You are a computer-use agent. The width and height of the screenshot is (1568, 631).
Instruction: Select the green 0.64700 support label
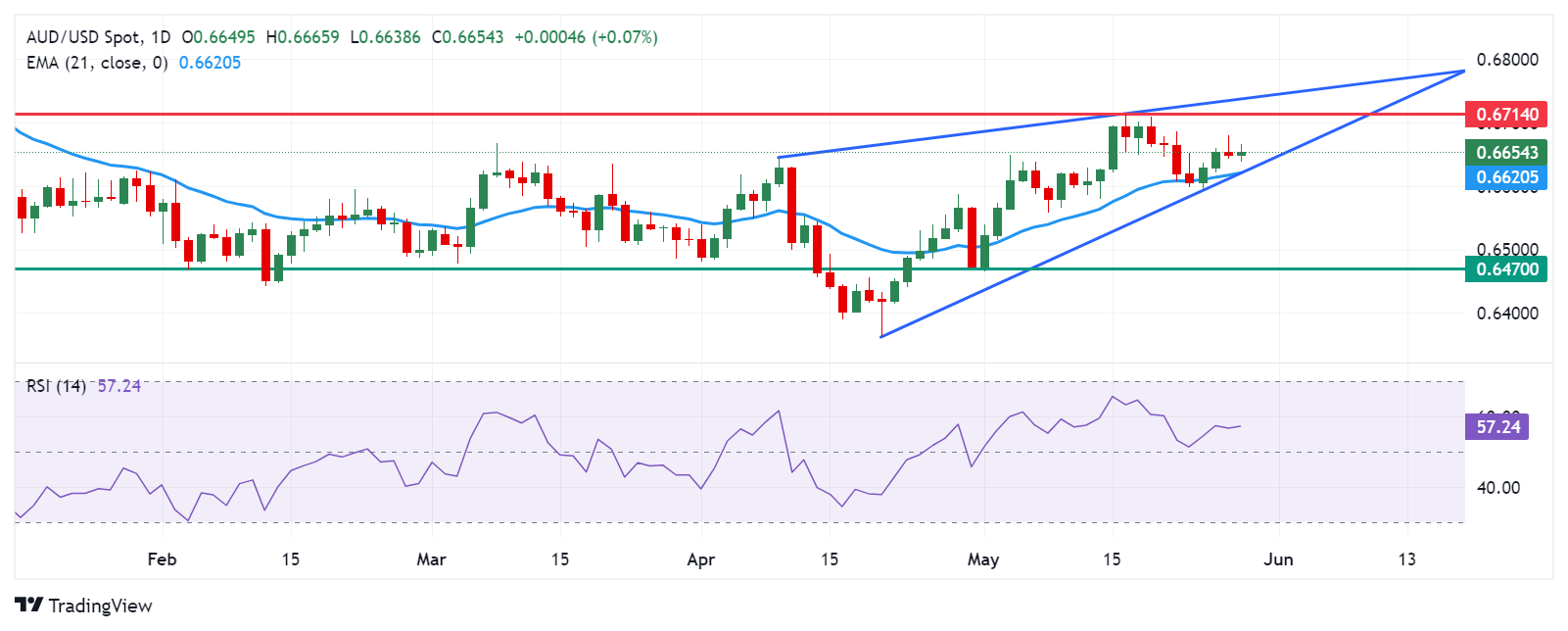pyautogui.click(x=1506, y=268)
